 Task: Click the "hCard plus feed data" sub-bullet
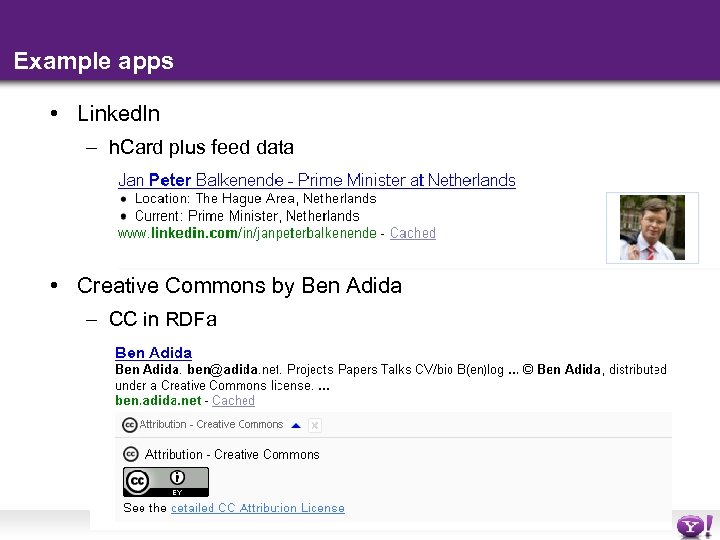click(x=201, y=147)
